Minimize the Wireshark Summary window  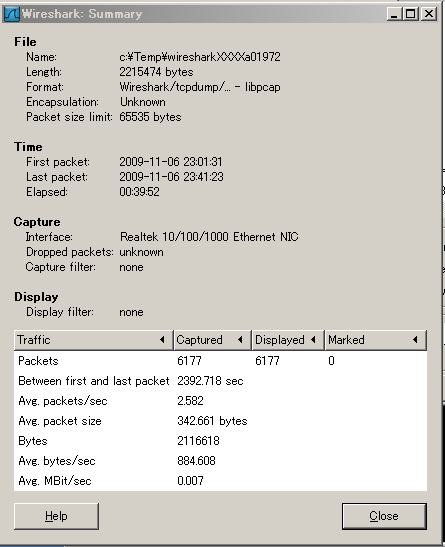tap(394, 14)
